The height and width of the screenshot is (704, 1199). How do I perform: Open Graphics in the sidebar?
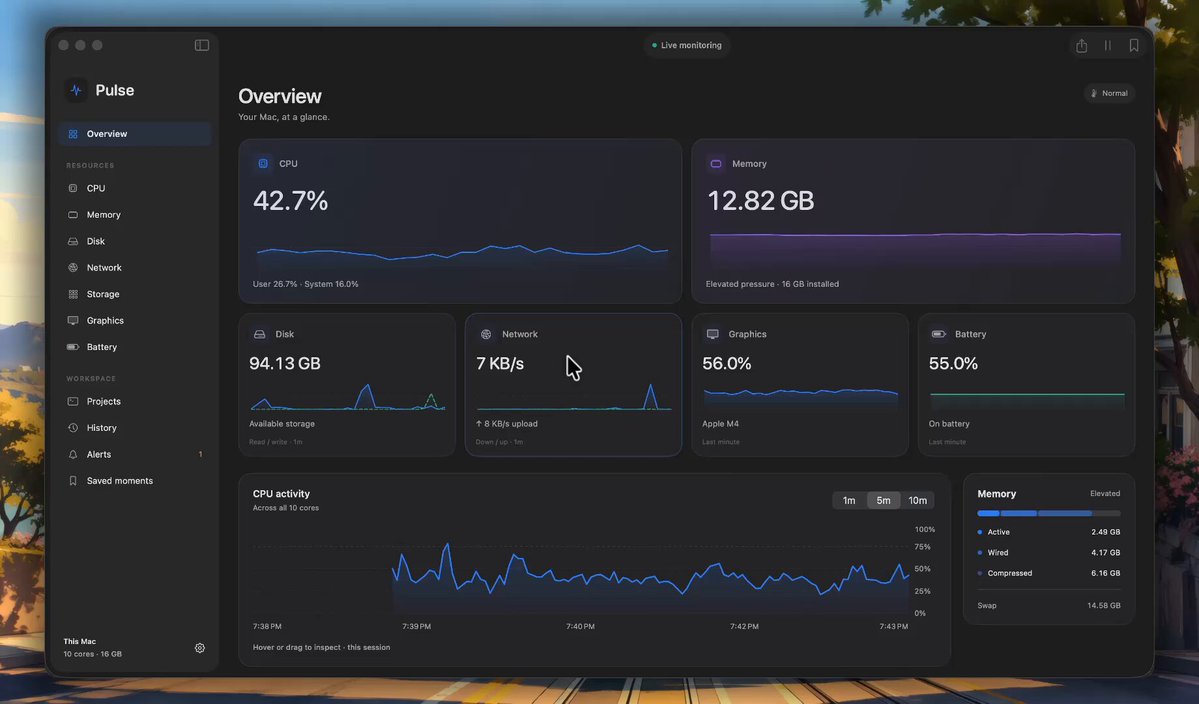point(135,320)
